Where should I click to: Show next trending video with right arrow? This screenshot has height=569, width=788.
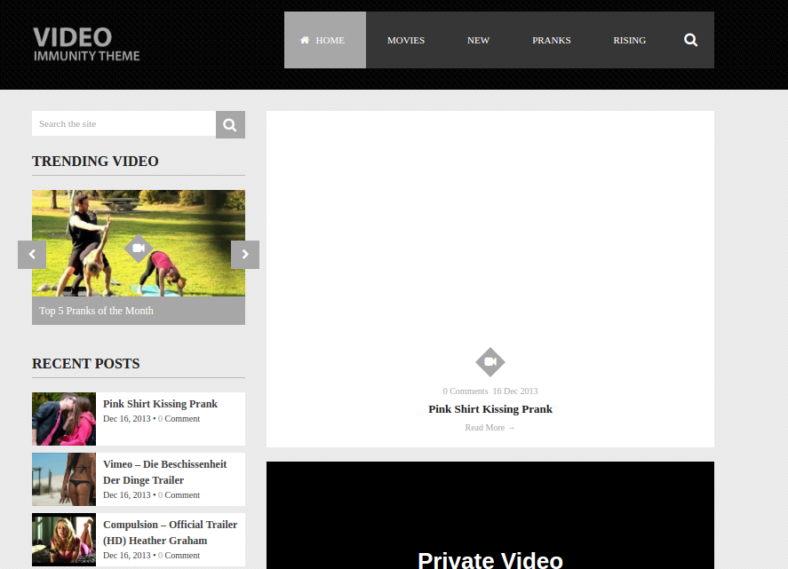245,254
